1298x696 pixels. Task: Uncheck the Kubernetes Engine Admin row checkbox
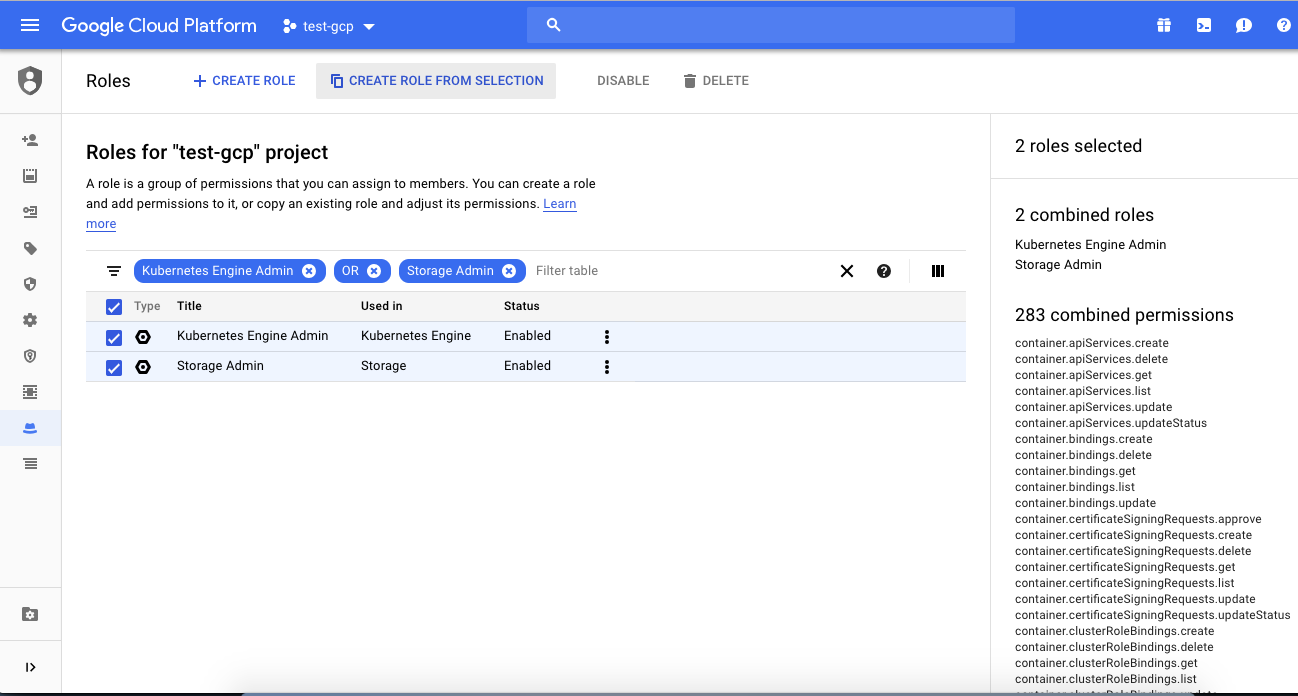(114, 338)
